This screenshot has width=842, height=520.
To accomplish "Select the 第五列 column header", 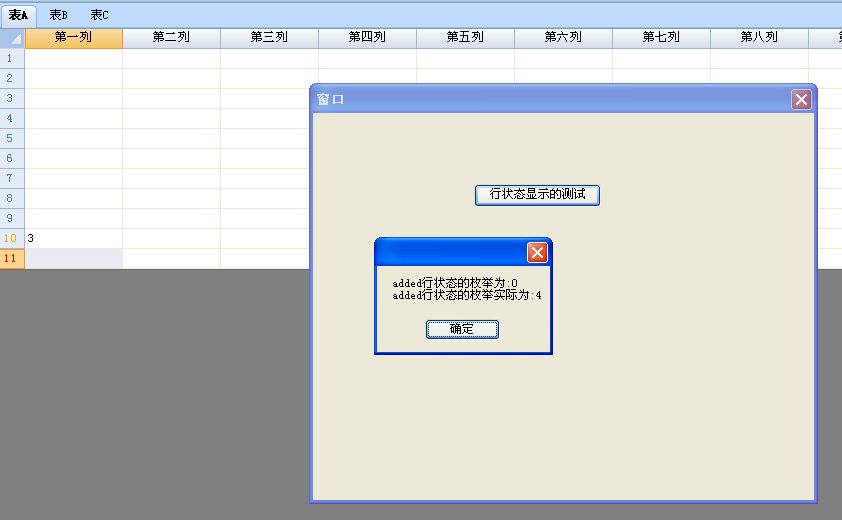I will tap(465, 38).
